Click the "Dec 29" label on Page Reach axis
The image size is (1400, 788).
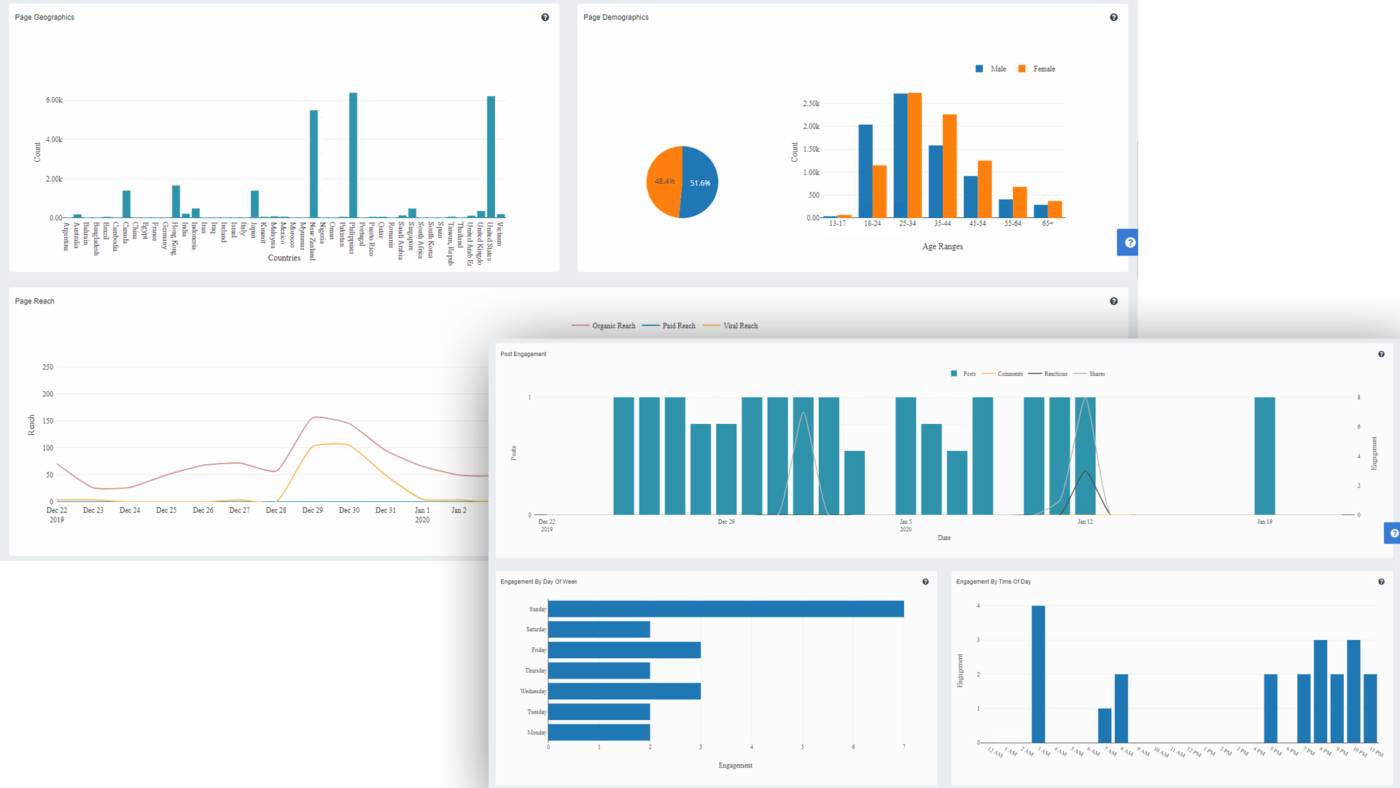(x=313, y=511)
